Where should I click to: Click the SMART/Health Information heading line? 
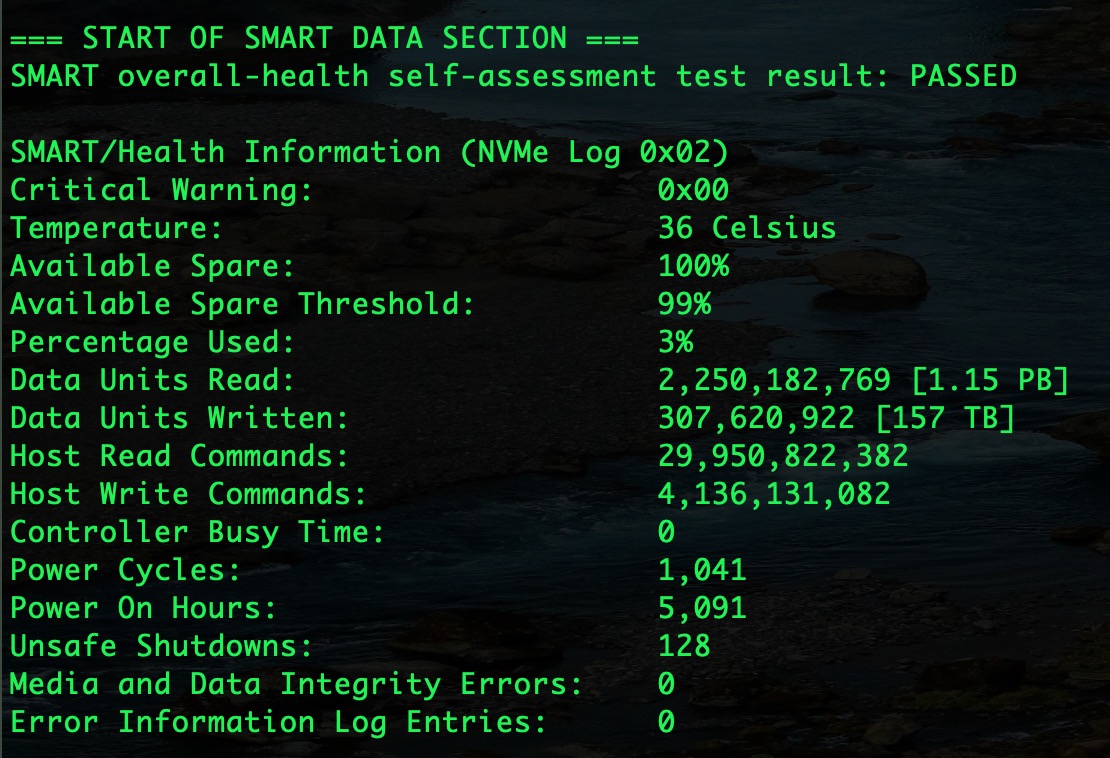coord(369,152)
